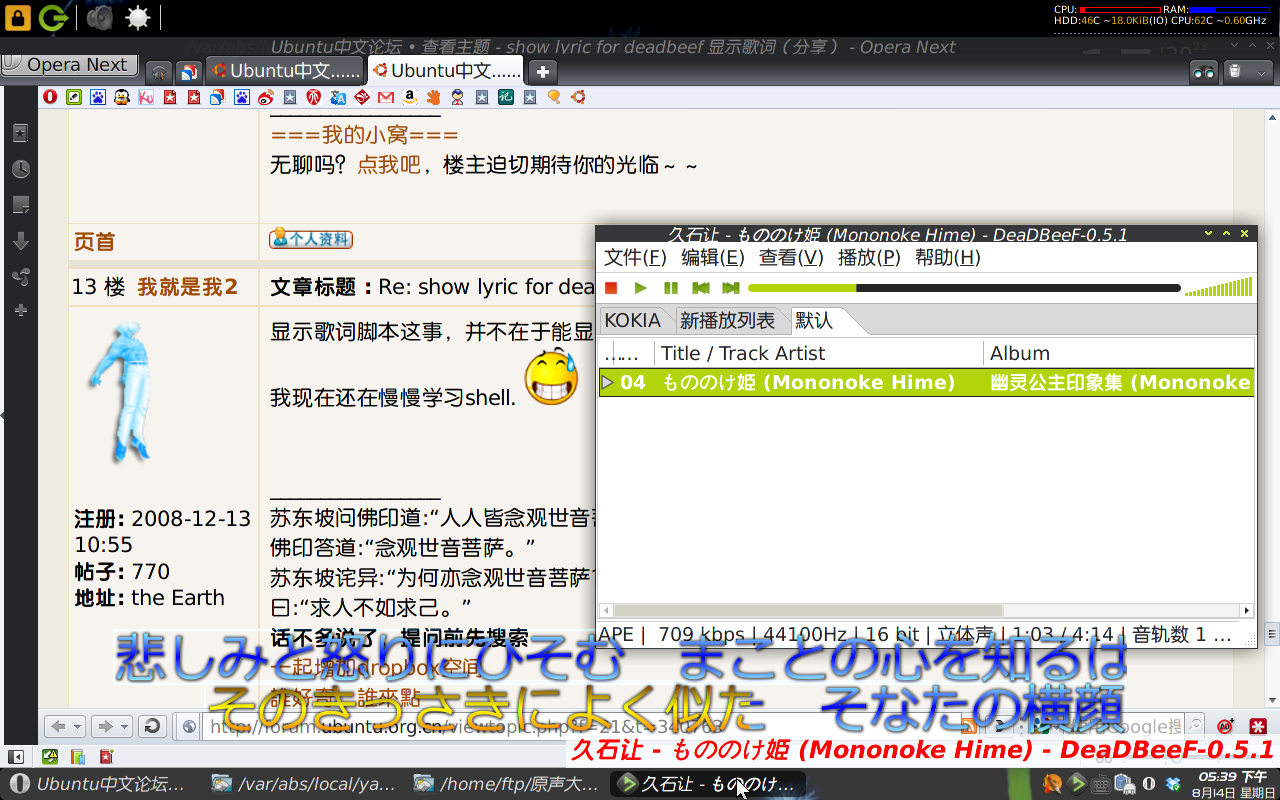The image size is (1280, 800).
Task: Reload the page in Opera
Action: tap(151, 726)
